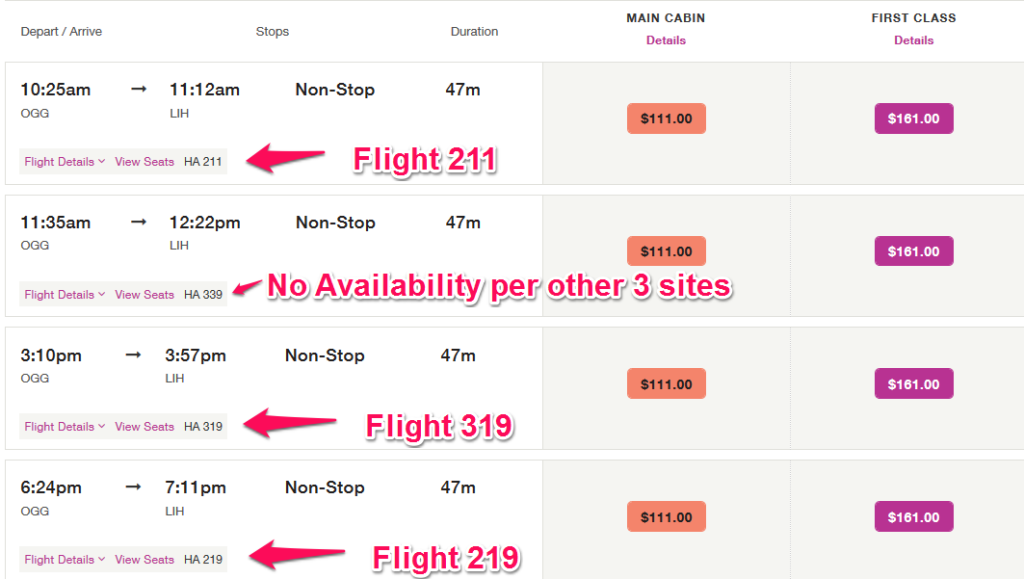This screenshot has width=1024, height=579.
Task: Expand Flight Details for flight HA 339
Action: pos(61,294)
